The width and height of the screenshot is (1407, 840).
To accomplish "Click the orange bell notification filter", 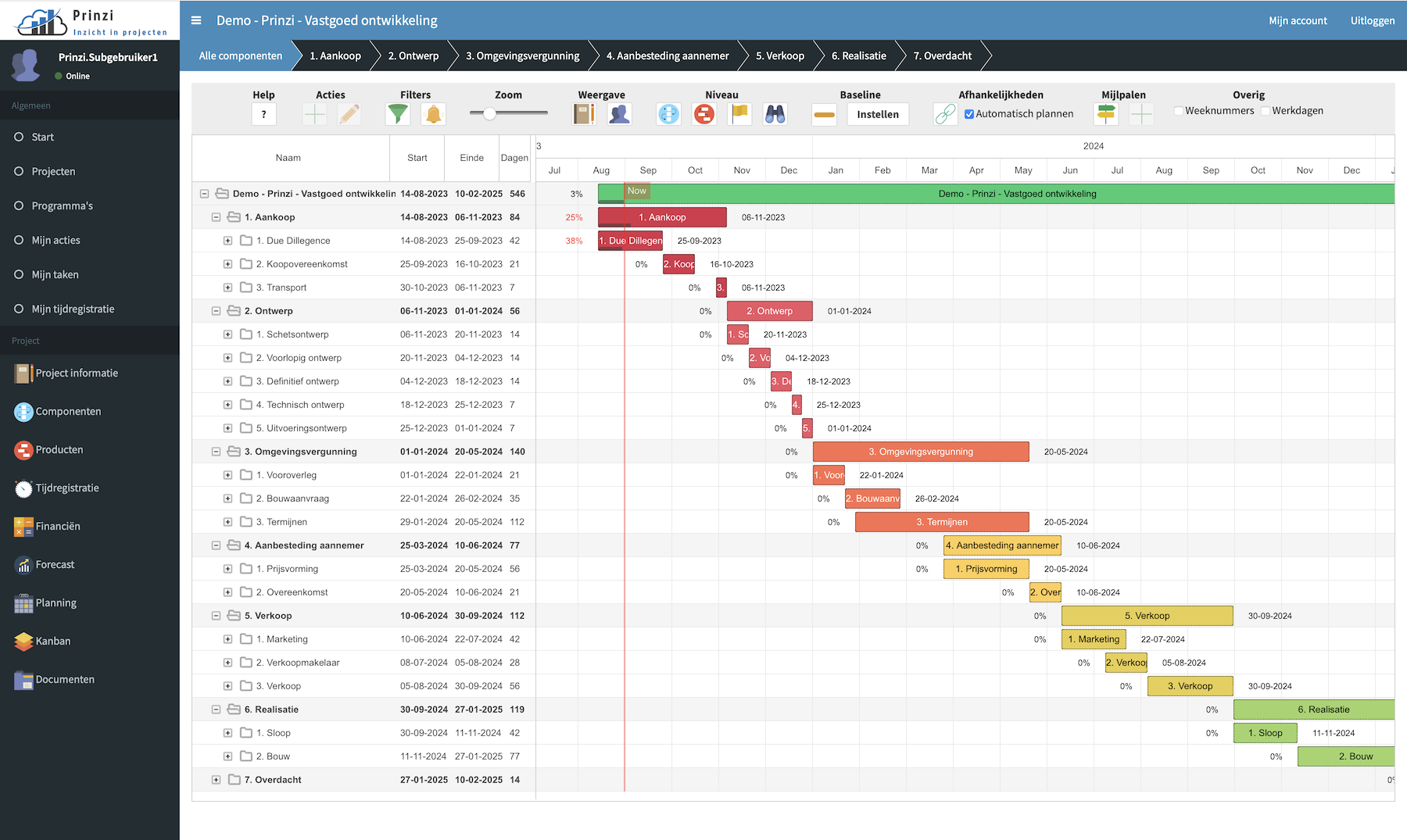I will click(433, 114).
